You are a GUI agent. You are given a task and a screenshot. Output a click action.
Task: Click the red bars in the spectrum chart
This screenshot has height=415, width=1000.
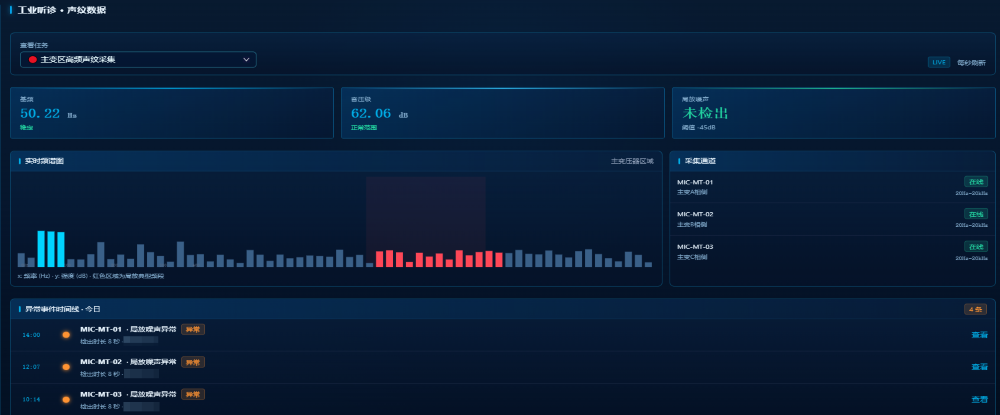coord(439,259)
